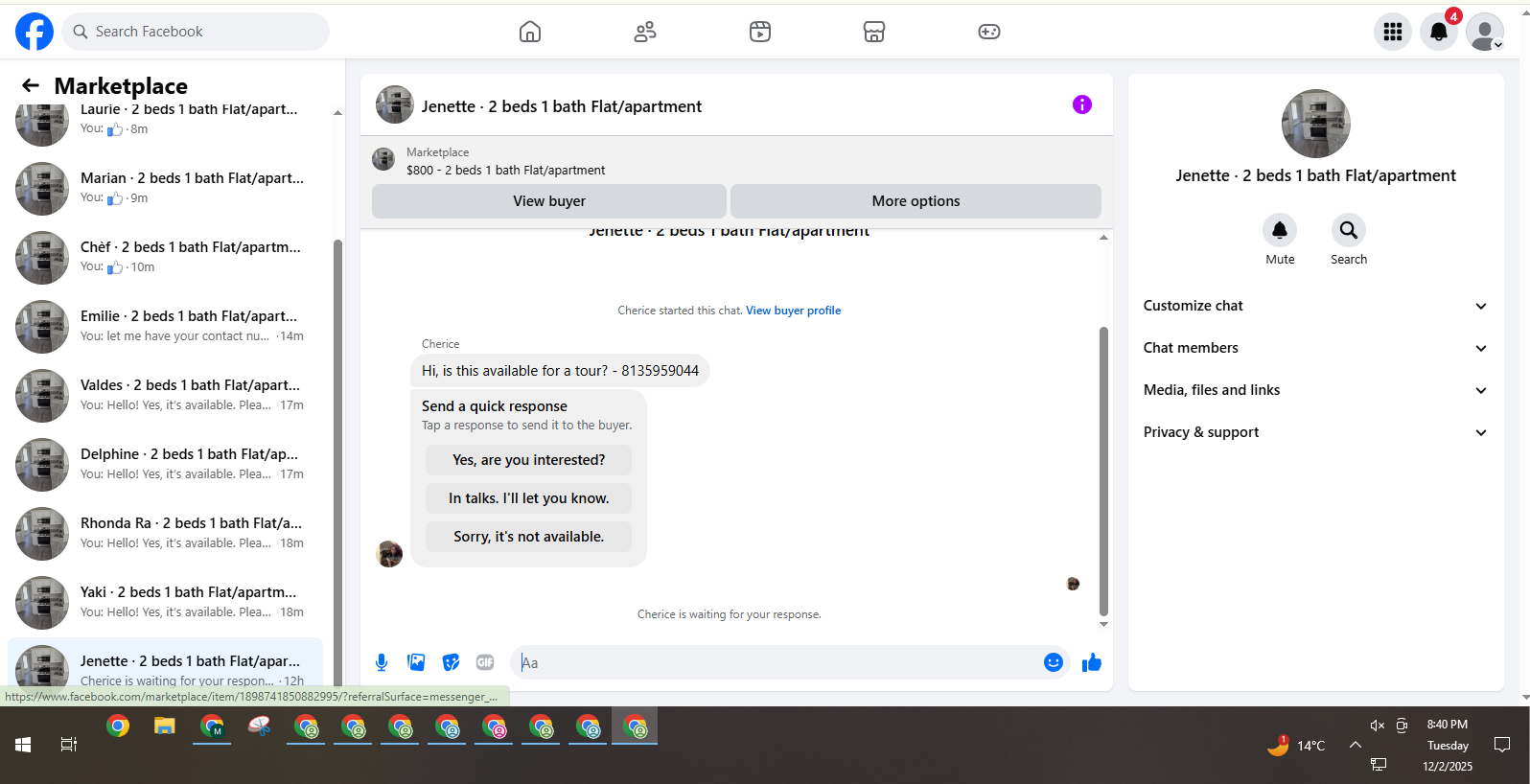This screenshot has width=1530, height=784.
Task: Click the GIF icon in composer
Action: (x=485, y=662)
